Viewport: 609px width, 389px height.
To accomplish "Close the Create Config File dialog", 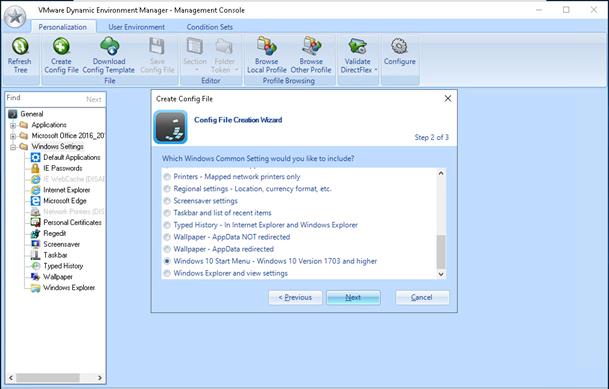I will tap(448, 98).
